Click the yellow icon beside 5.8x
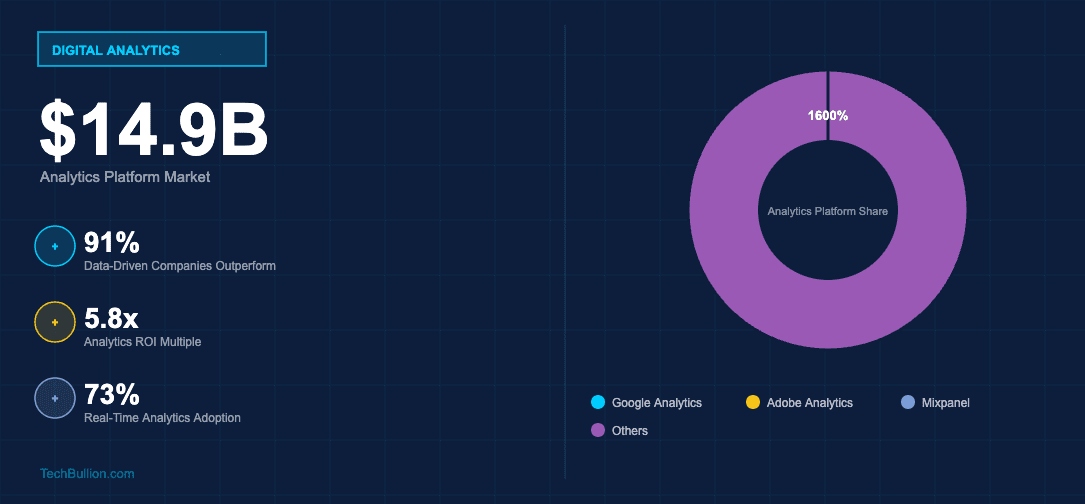The image size is (1085, 504). pyautogui.click(x=55, y=322)
